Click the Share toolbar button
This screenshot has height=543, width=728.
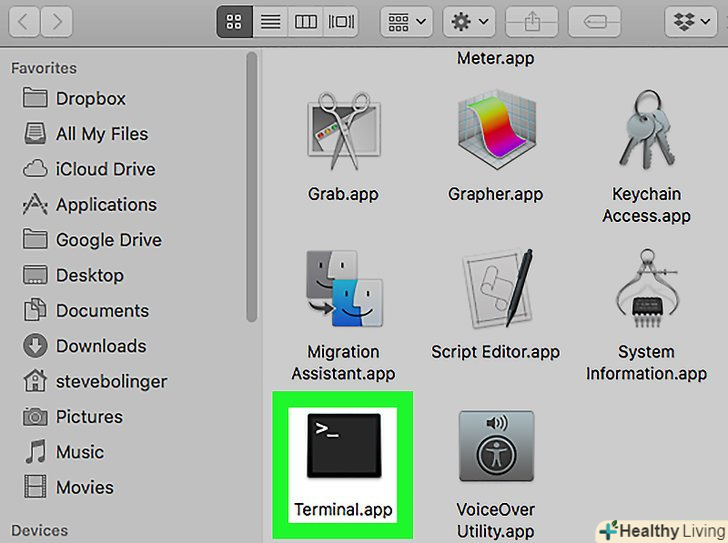(x=532, y=21)
